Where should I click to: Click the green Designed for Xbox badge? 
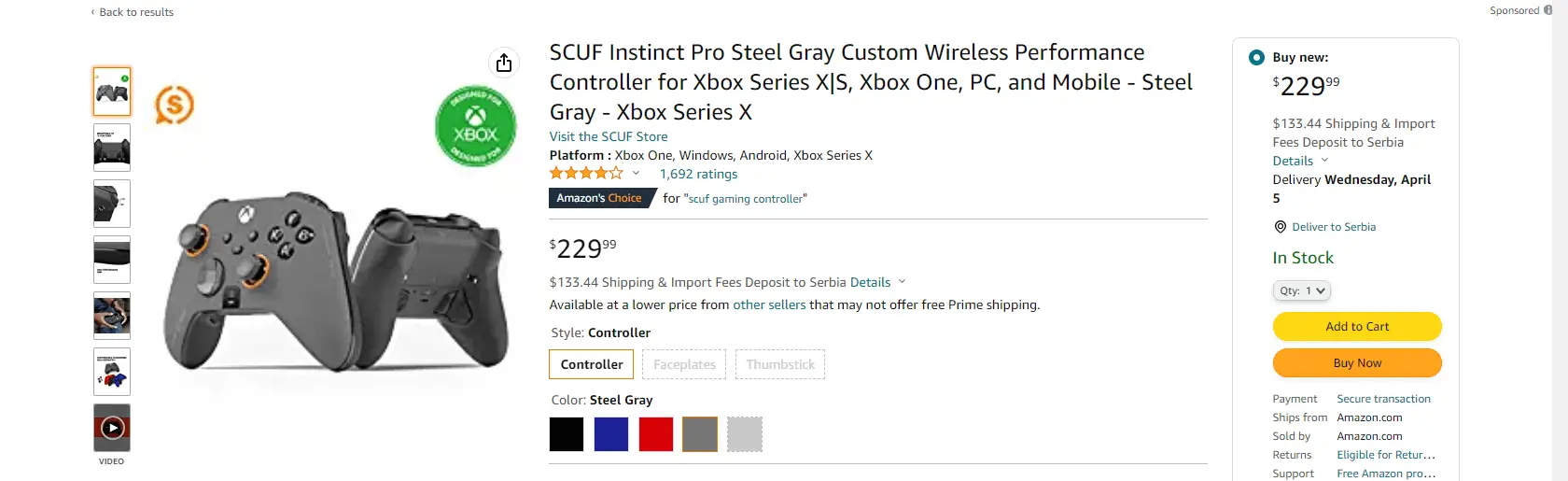[x=476, y=127]
